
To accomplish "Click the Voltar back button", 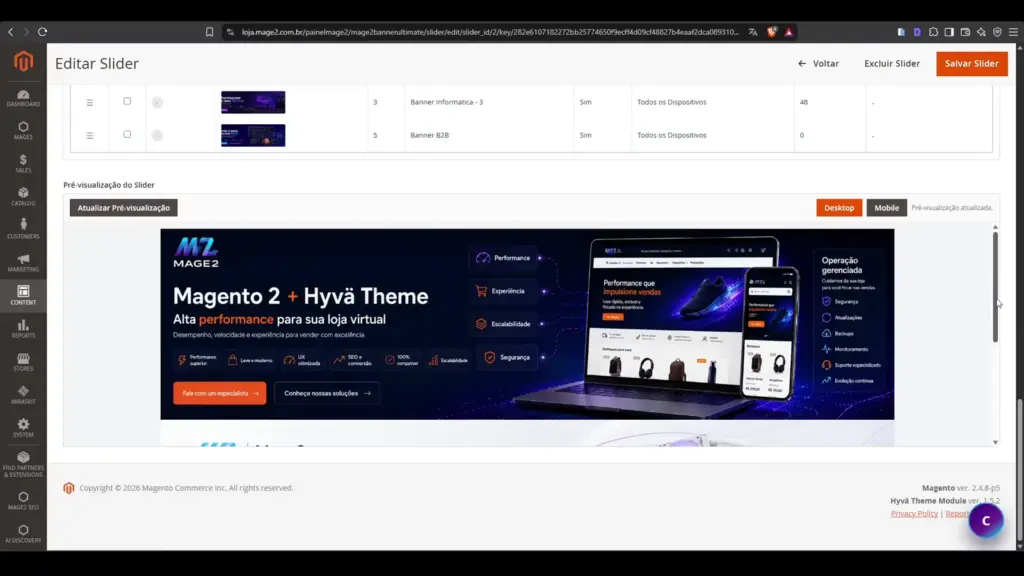I will point(818,63).
